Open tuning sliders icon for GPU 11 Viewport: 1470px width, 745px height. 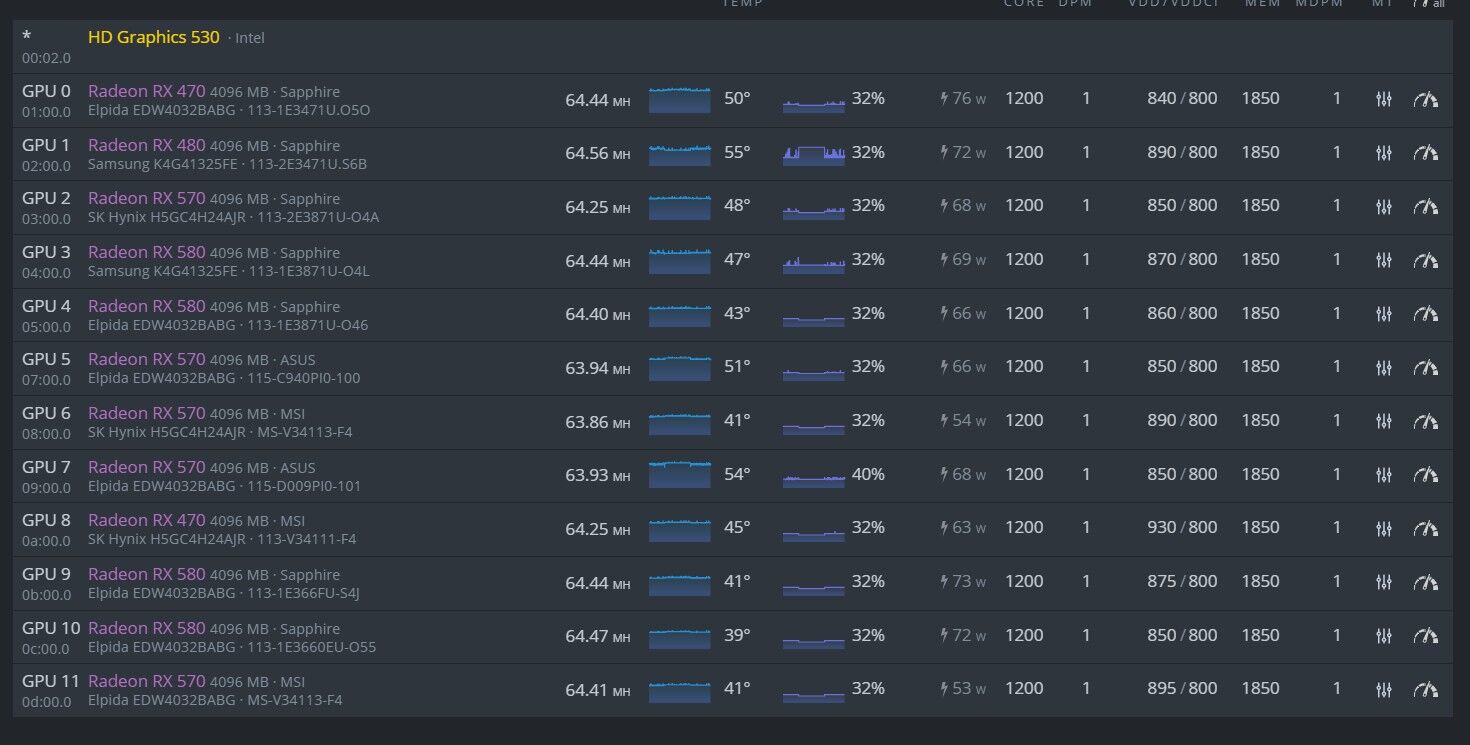click(x=1384, y=689)
